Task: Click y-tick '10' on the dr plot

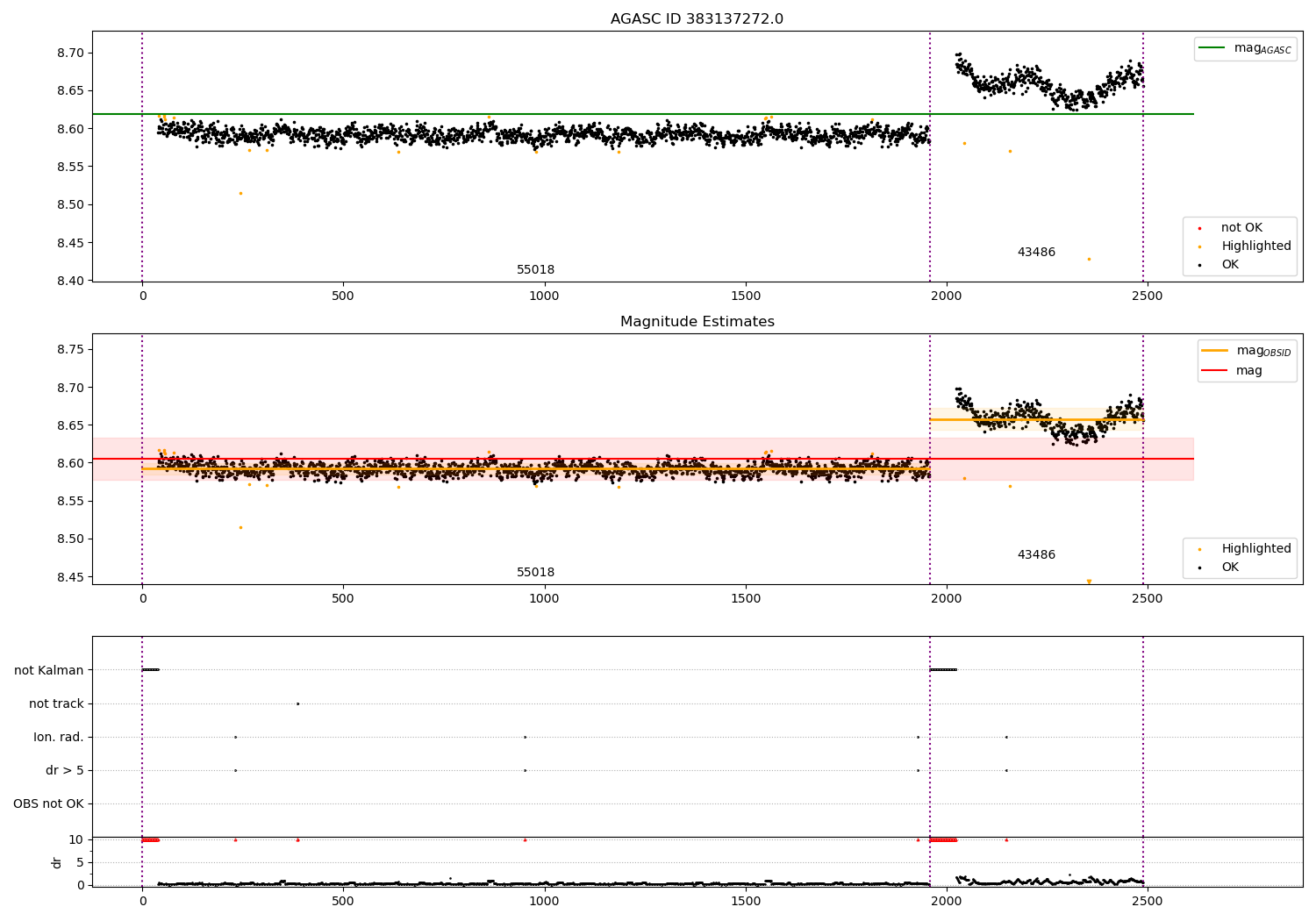Action: (76, 839)
